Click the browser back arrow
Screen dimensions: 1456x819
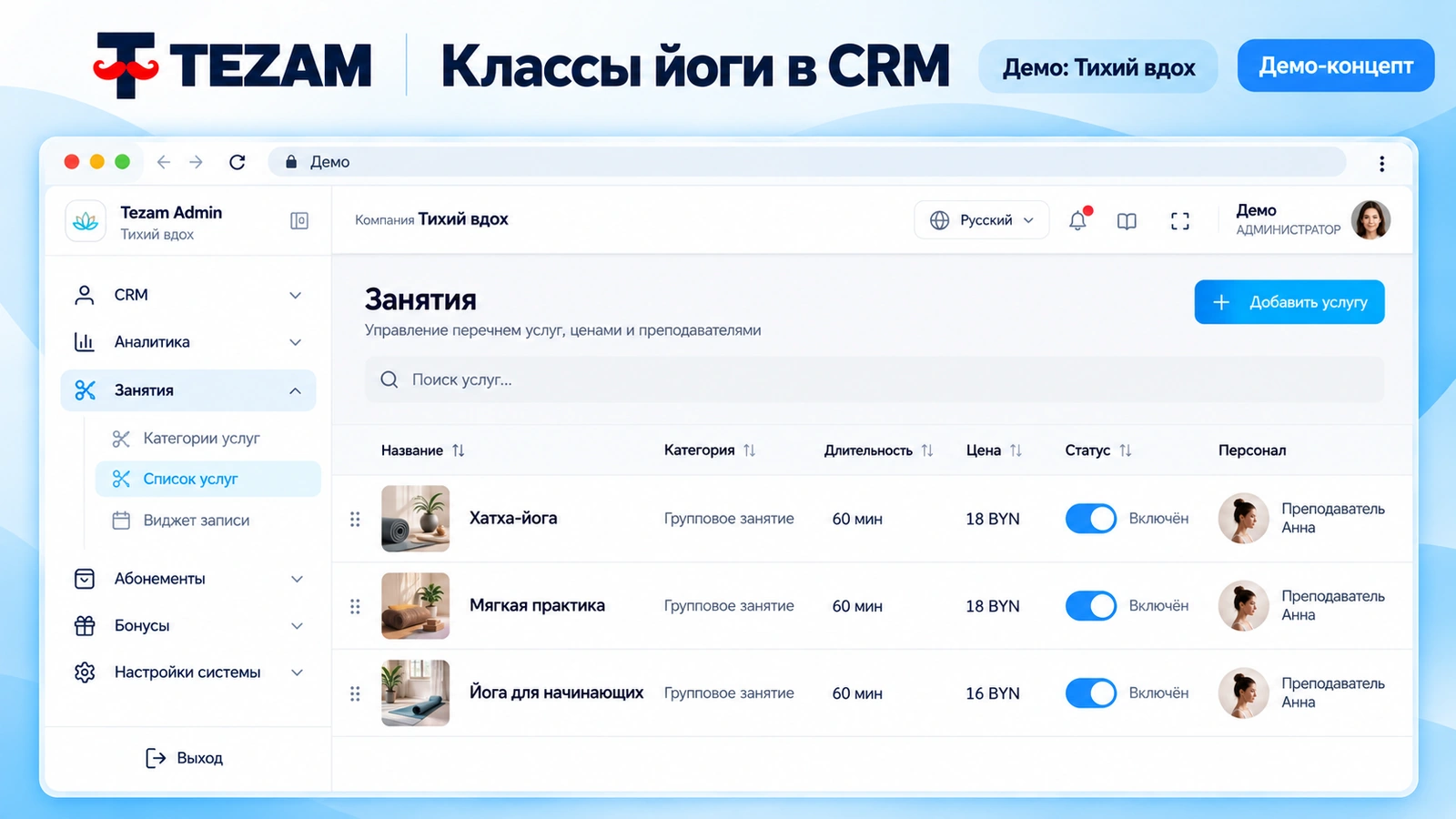click(164, 162)
